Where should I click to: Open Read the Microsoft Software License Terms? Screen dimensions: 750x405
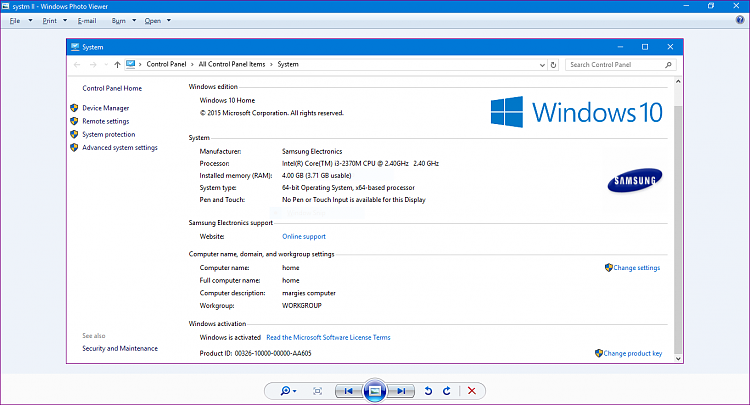328,338
